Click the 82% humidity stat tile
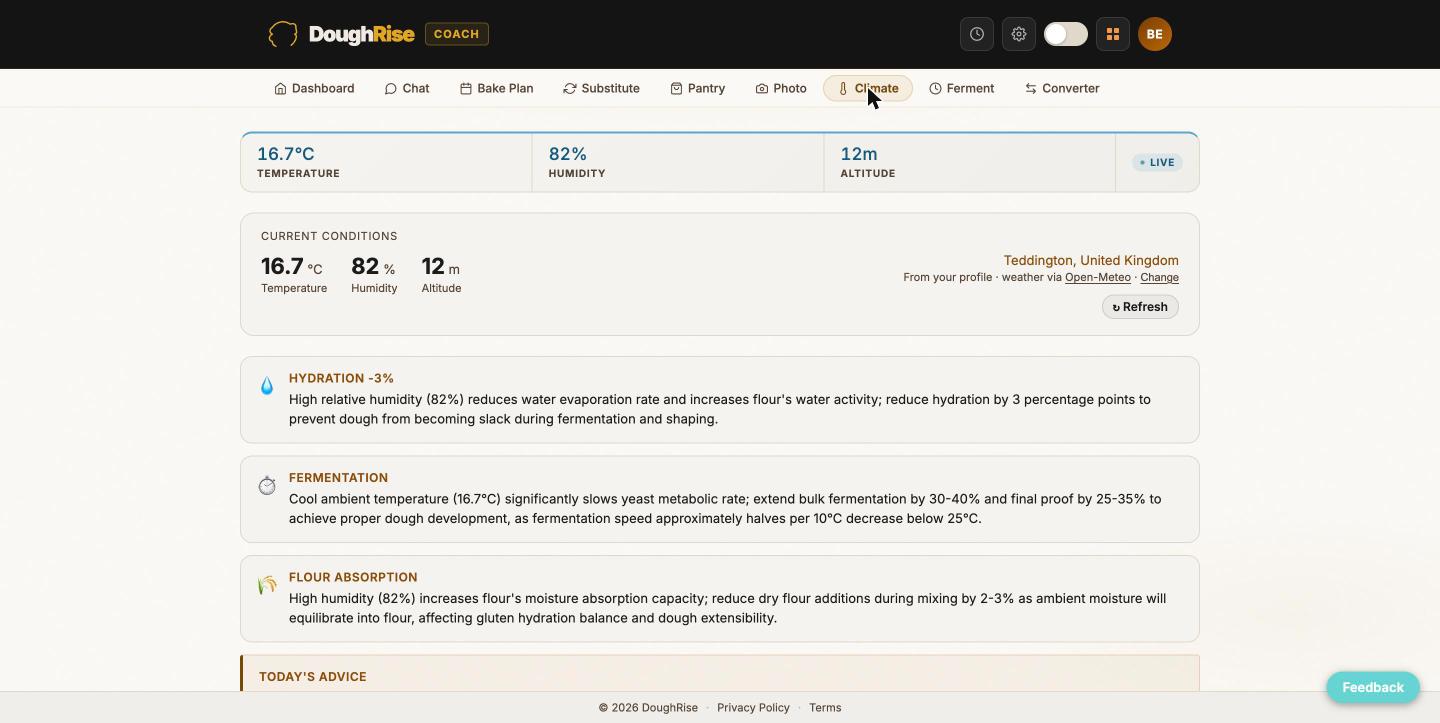This screenshot has height=723, width=1440. (678, 162)
